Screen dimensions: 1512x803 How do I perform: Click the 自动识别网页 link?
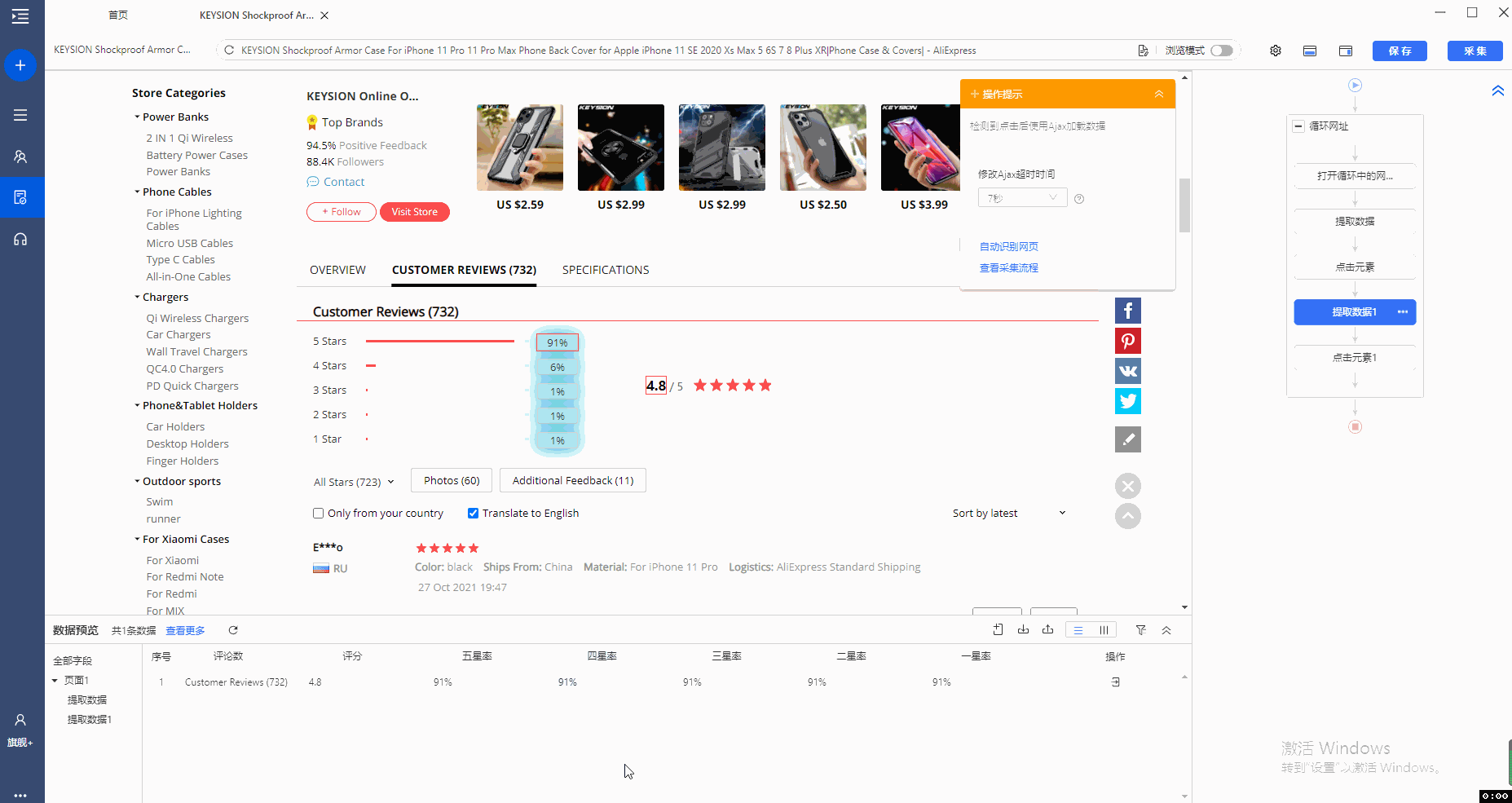tap(1008, 246)
